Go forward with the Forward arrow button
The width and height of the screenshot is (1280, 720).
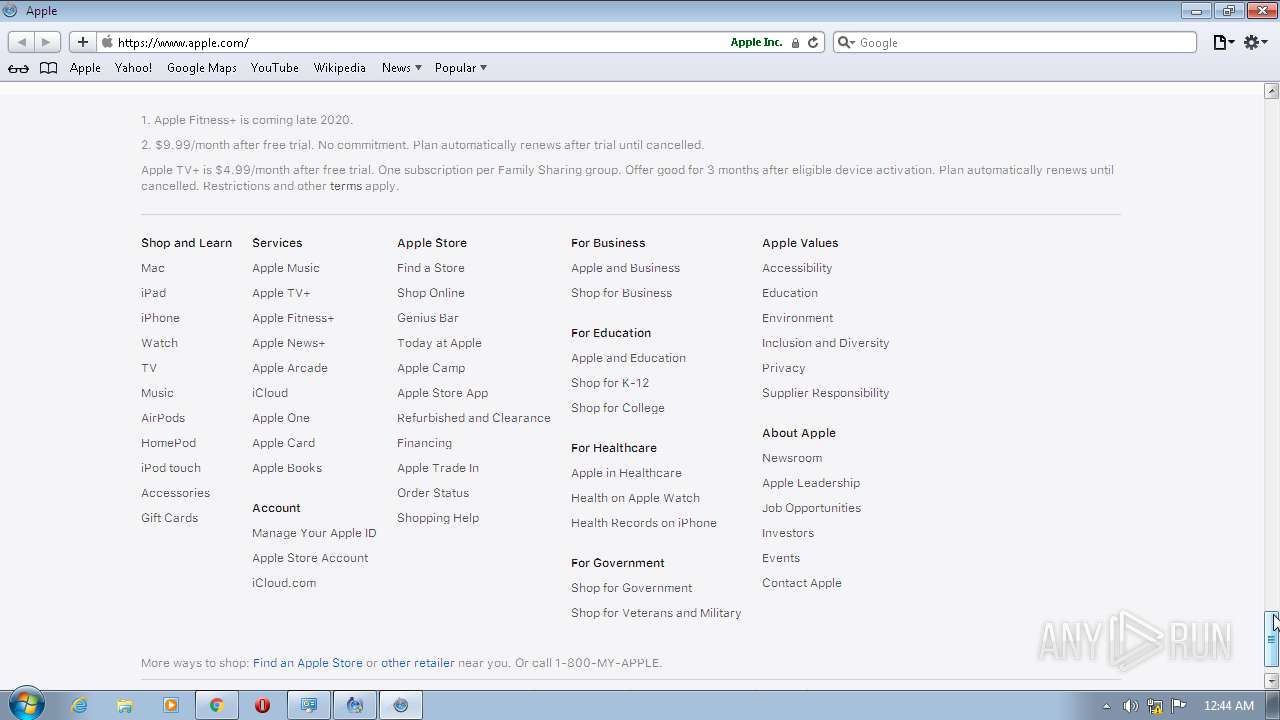click(47, 42)
